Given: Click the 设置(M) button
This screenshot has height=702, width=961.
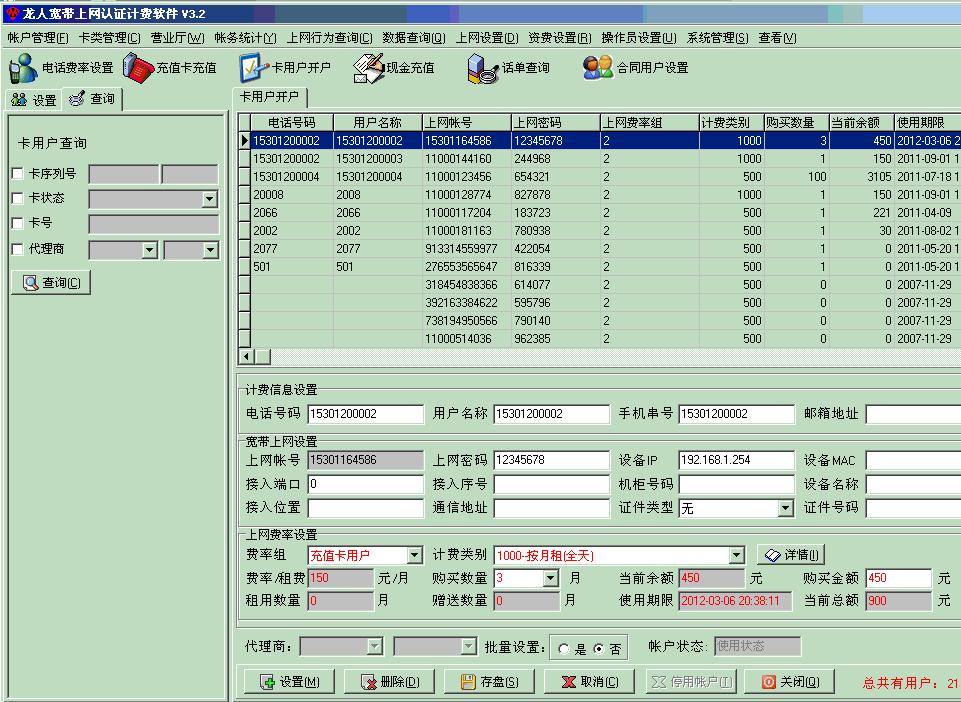Looking at the screenshot, I should [x=289, y=681].
